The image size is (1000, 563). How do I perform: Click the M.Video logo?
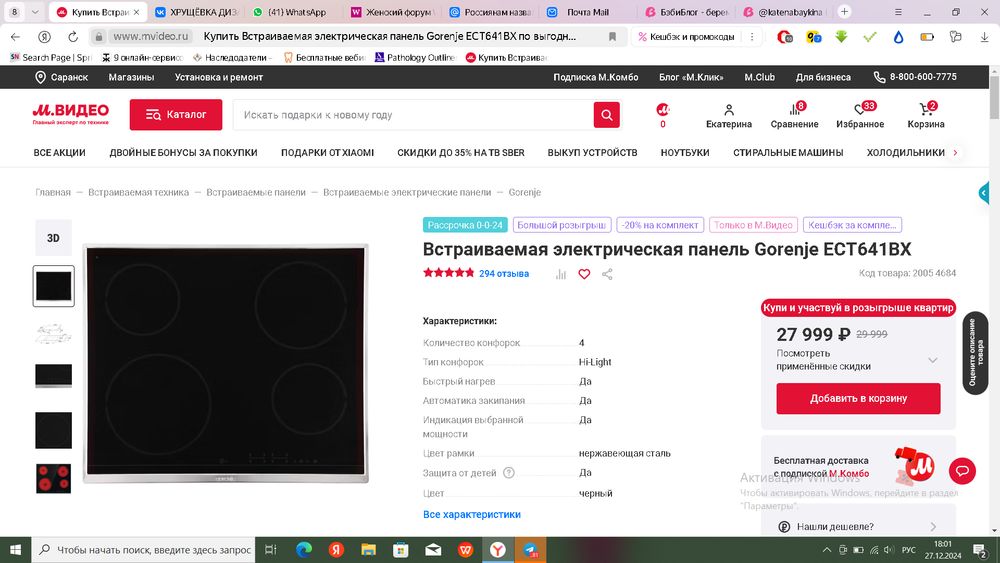[x=71, y=113]
